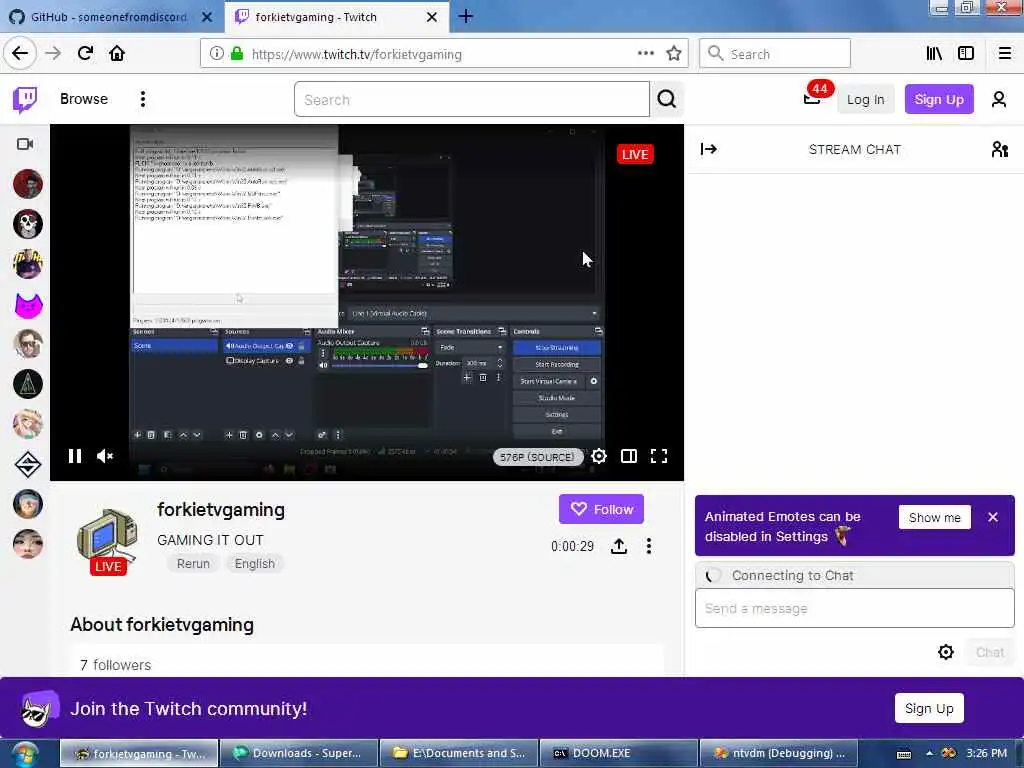Open the notifications inbox with 44 badge

point(812,99)
